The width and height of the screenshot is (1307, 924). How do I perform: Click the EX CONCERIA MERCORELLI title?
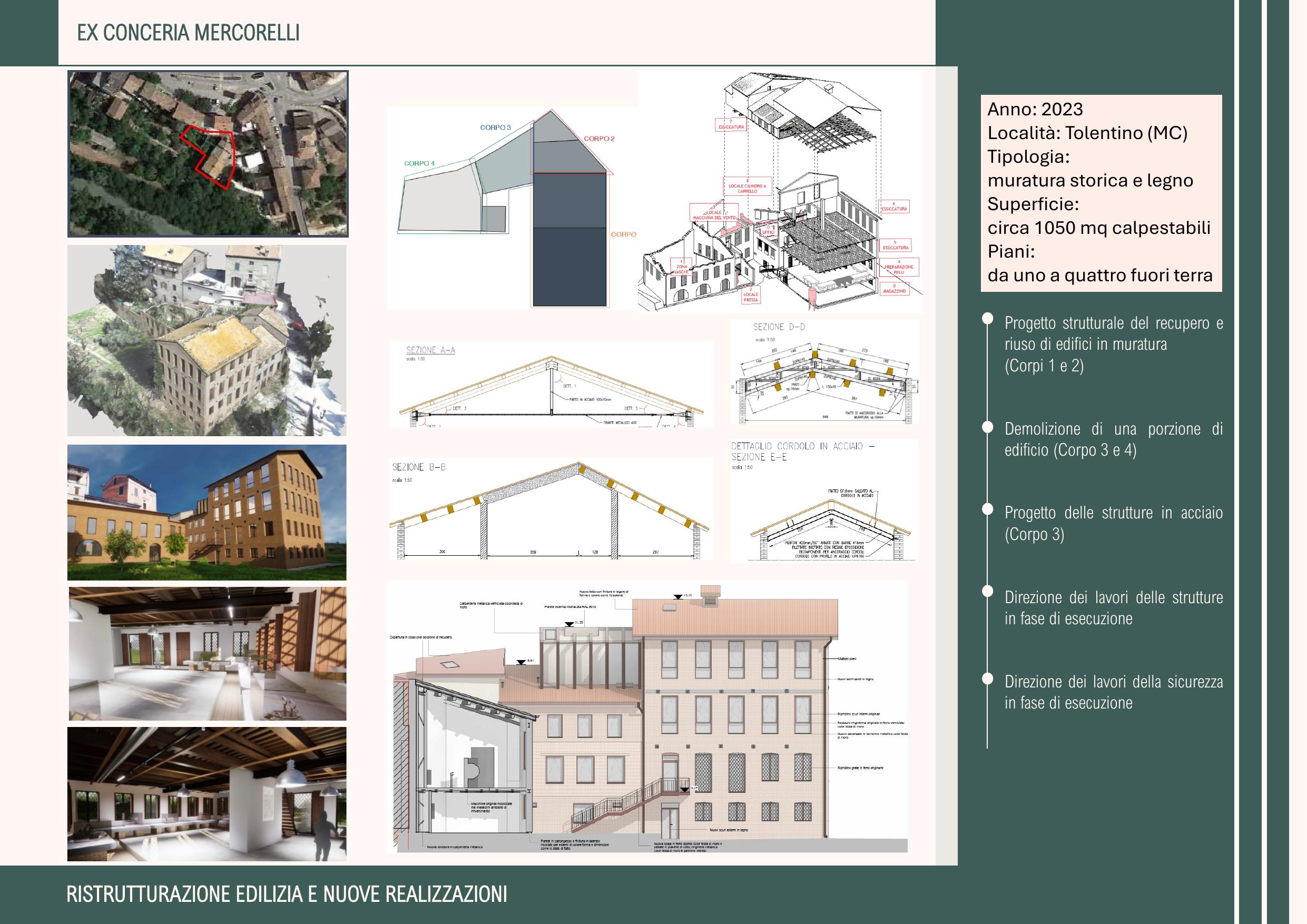click(189, 33)
